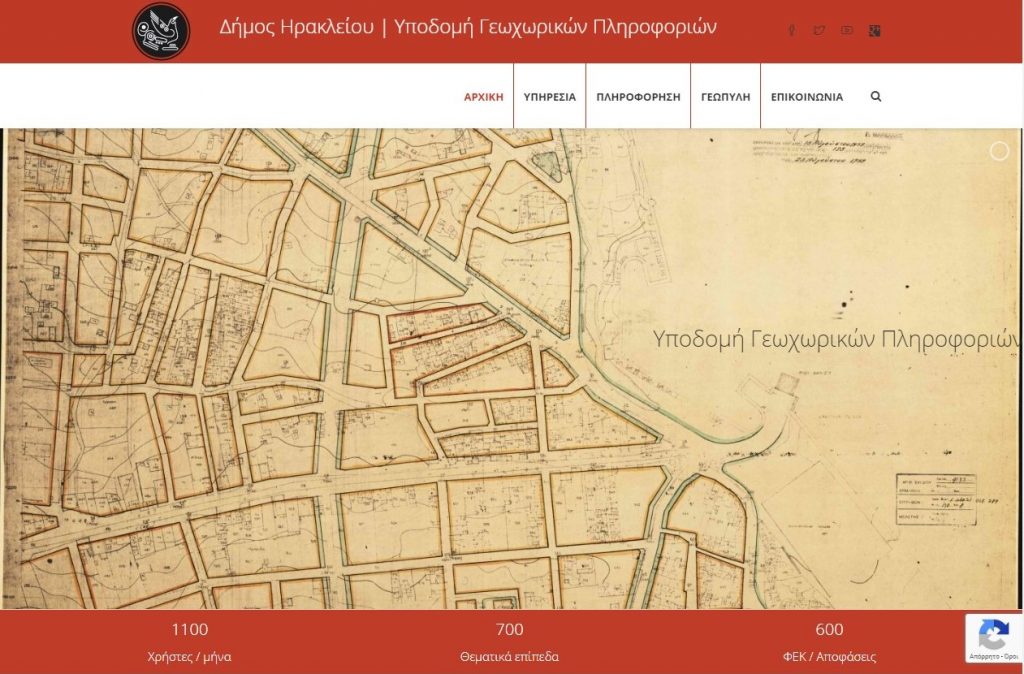Select the slider circle indicator on the map

click(x=999, y=152)
